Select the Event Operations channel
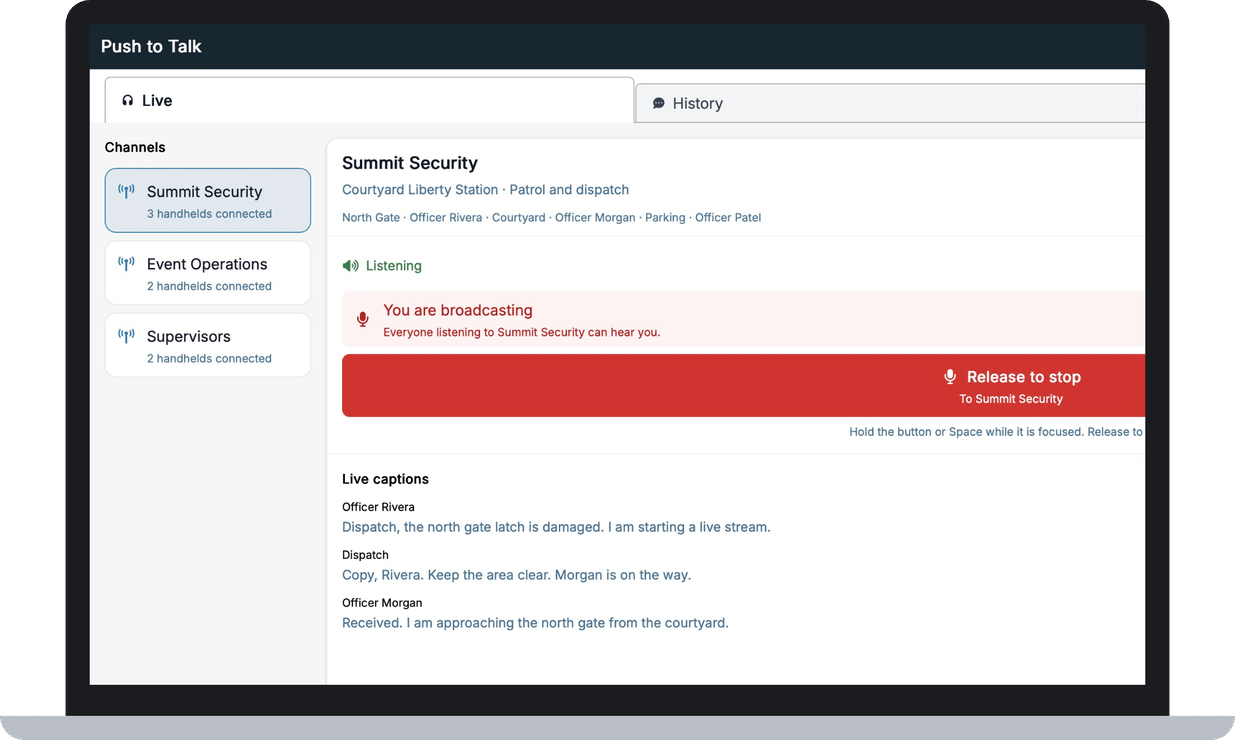This screenshot has height=740, width=1235. pos(208,273)
